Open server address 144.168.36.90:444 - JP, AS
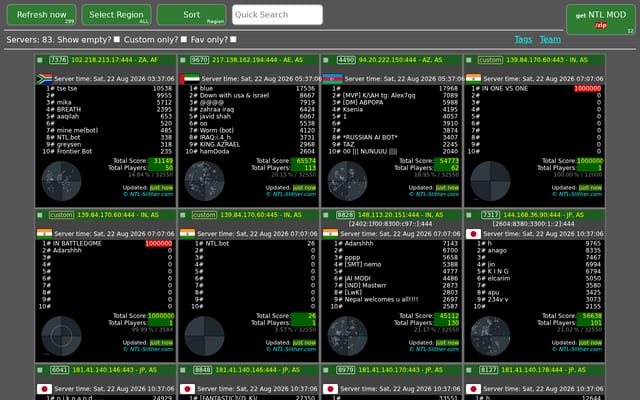This screenshot has height=400, width=640. 544,215
